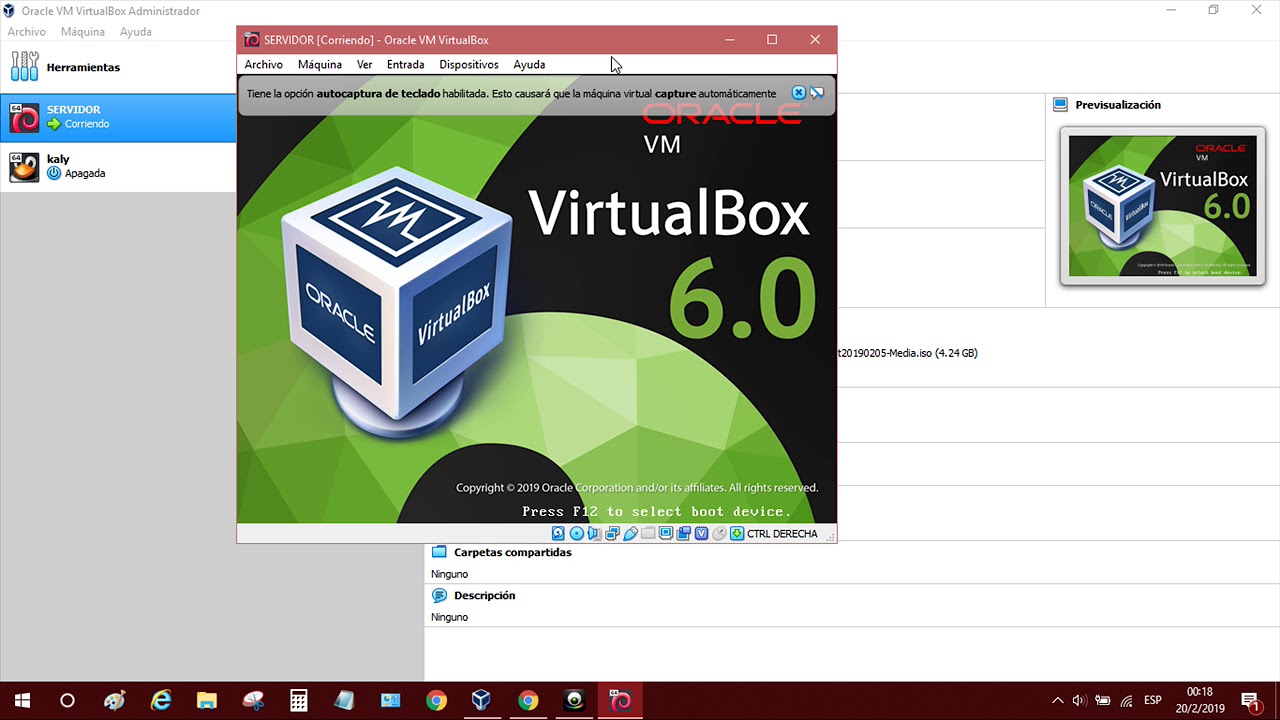Viewport: 1280px width, 720px height.
Task: Click the SERVIDOR Debian OS icon
Action: [24, 118]
